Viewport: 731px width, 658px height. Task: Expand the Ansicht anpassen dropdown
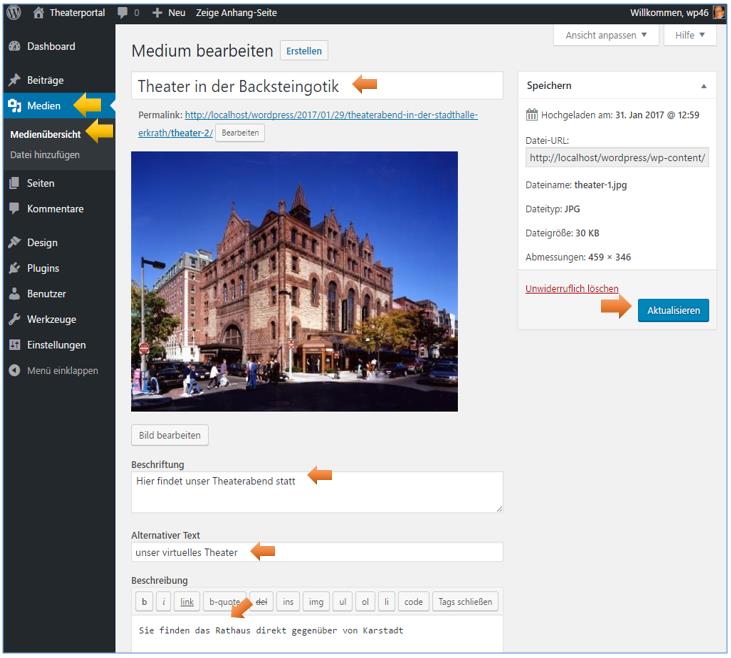tap(606, 35)
